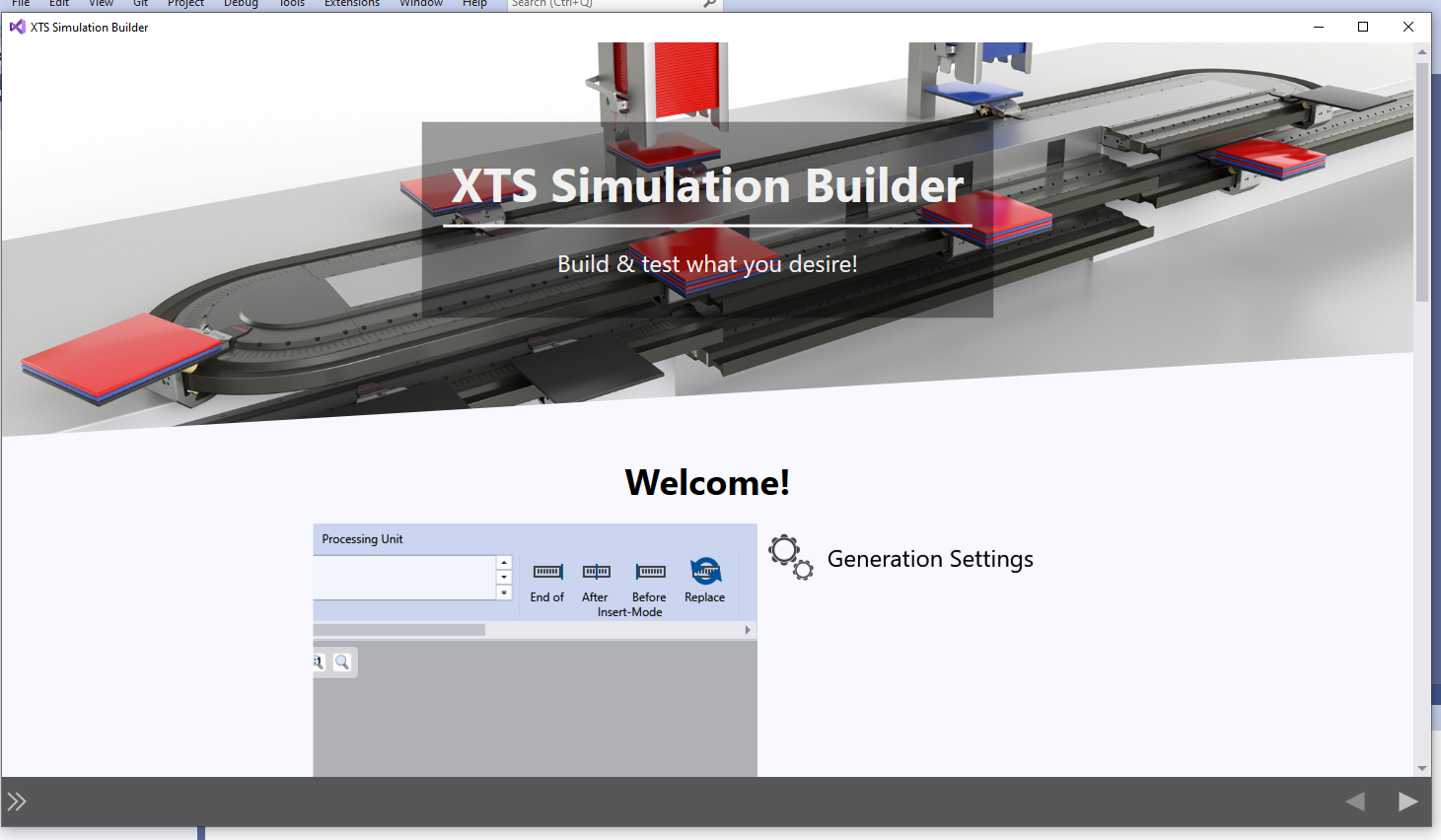Open the Extensions menu in Visual Studio
Image resolution: width=1441 pixels, height=840 pixels.
tap(352, 4)
